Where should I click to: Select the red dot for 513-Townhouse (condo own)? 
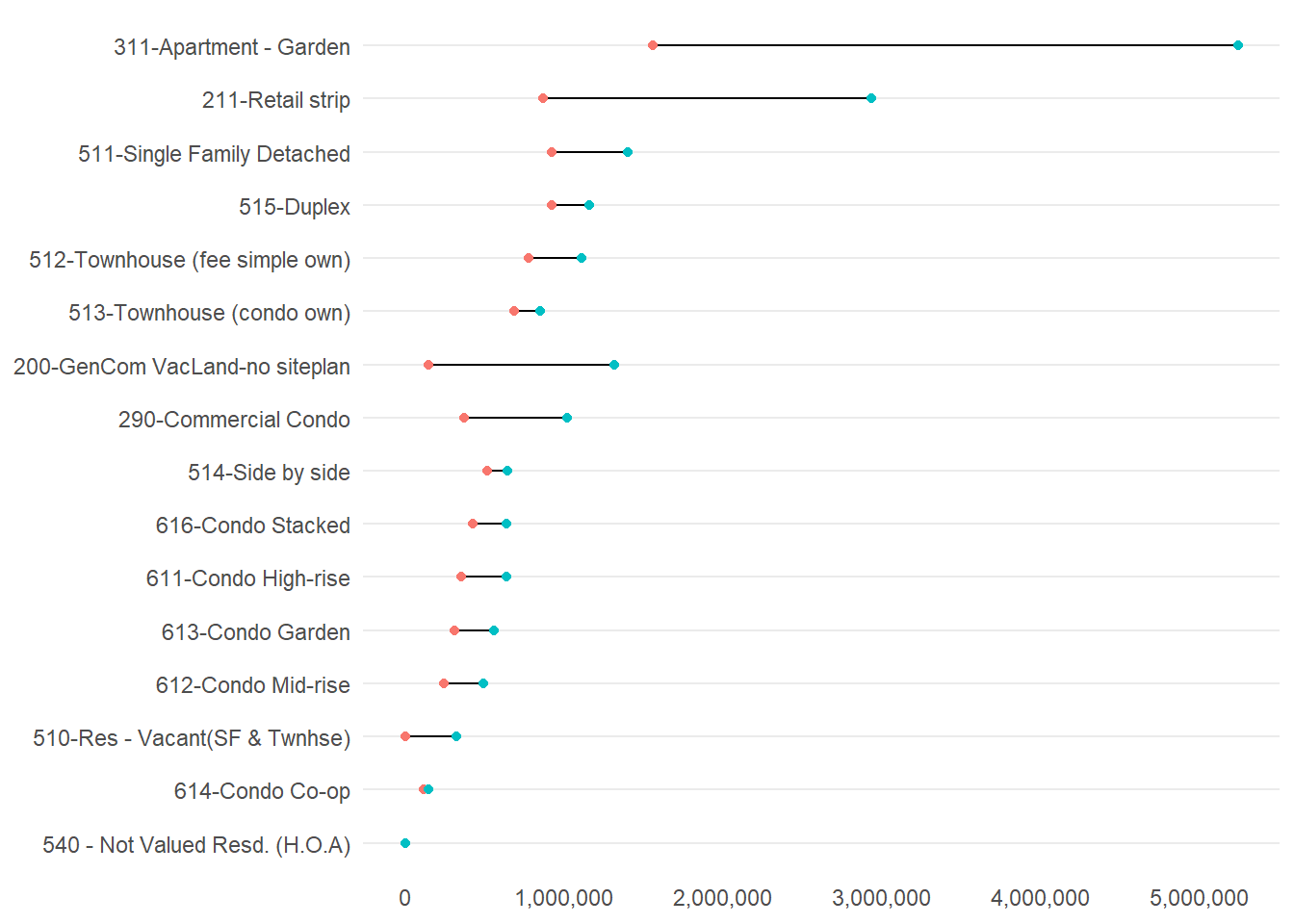pyautogui.click(x=514, y=311)
